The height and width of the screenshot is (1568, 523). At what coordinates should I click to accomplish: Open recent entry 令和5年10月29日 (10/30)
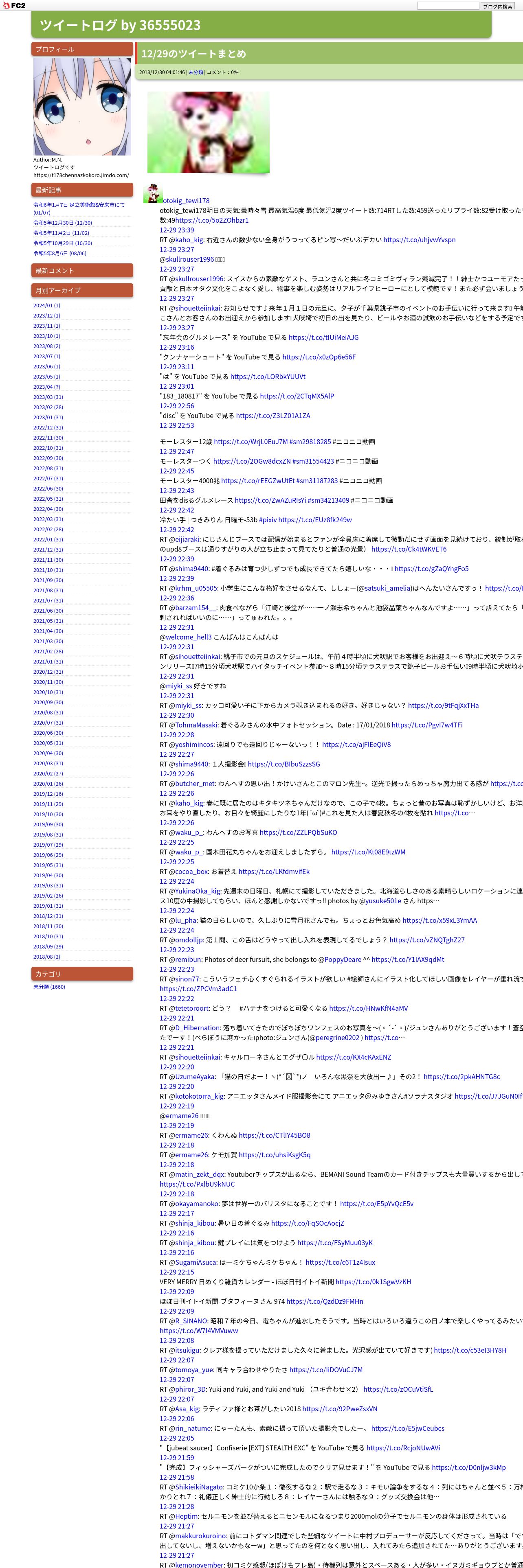pyautogui.click(x=63, y=243)
